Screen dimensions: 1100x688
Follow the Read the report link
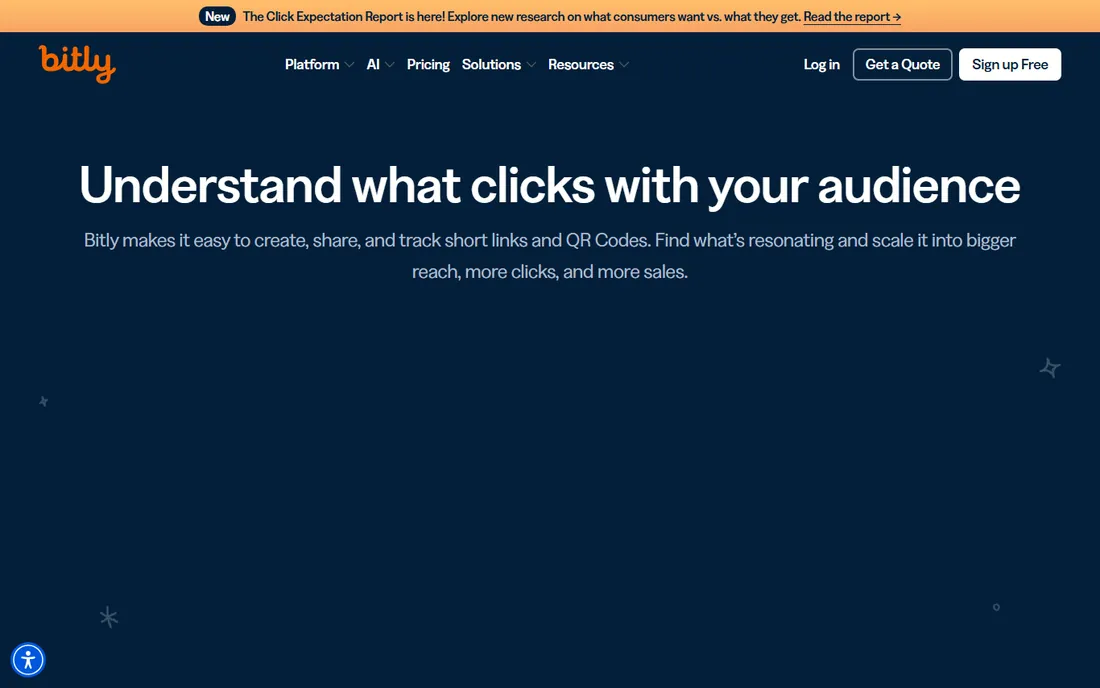[x=852, y=17]
